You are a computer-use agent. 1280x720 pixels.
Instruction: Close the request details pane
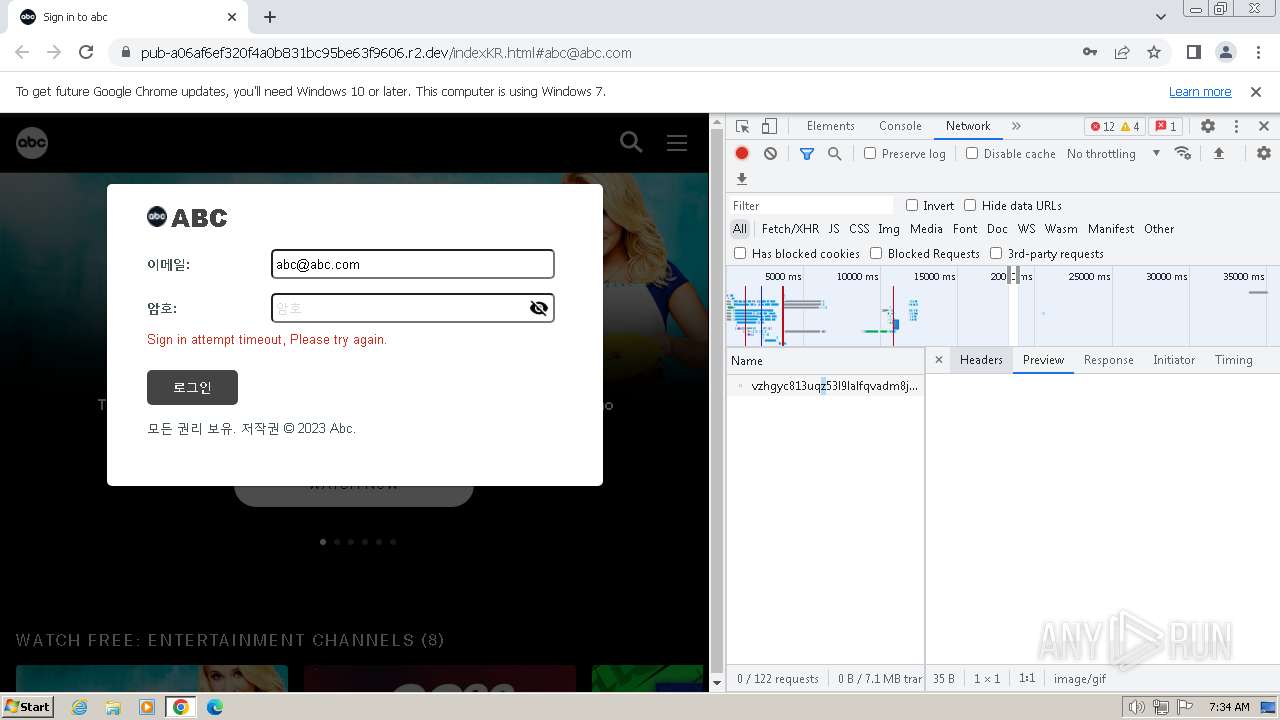(938, 360)
